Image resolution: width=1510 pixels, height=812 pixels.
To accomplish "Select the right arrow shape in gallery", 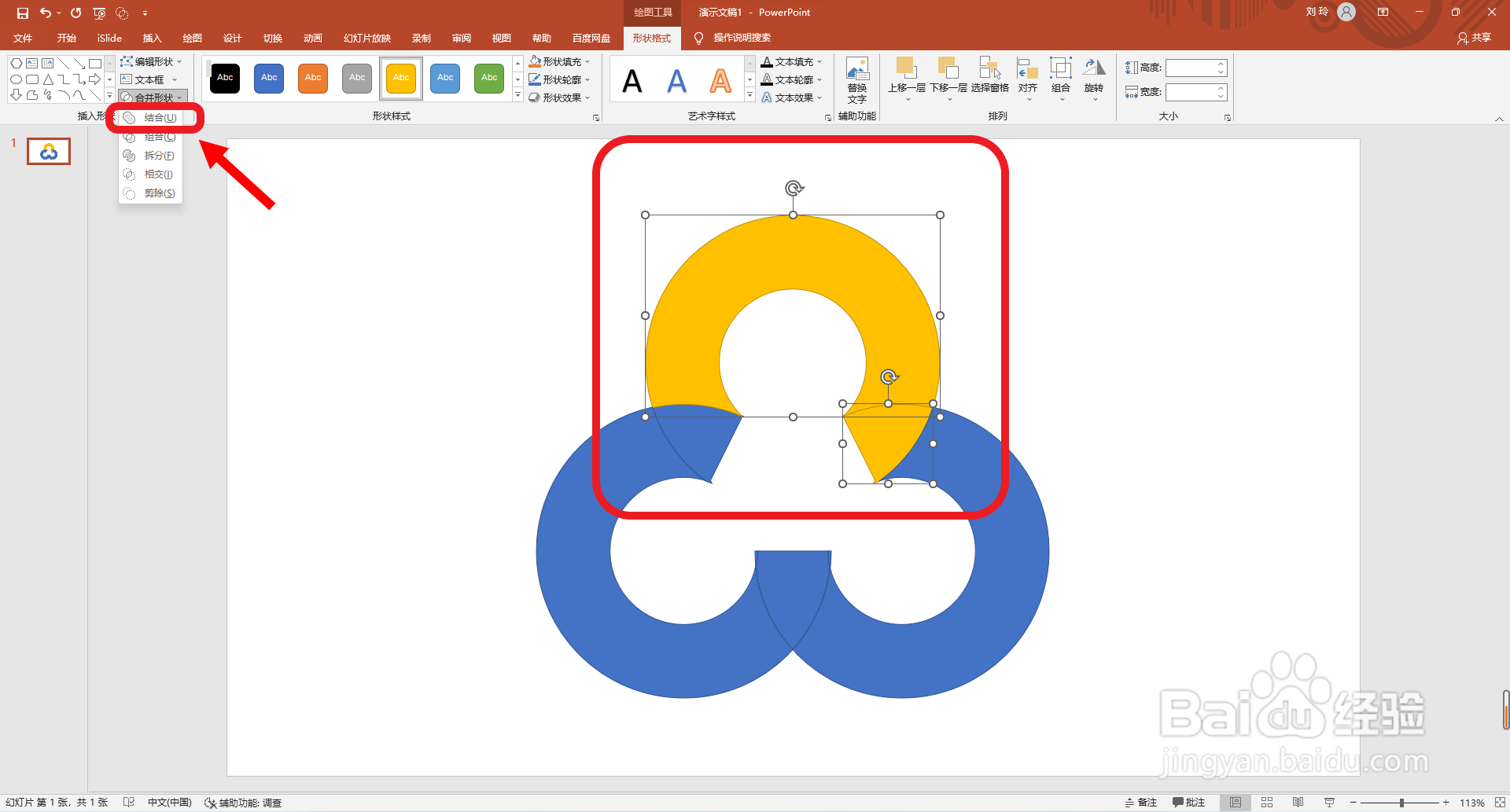I will [x=94, y=79].
